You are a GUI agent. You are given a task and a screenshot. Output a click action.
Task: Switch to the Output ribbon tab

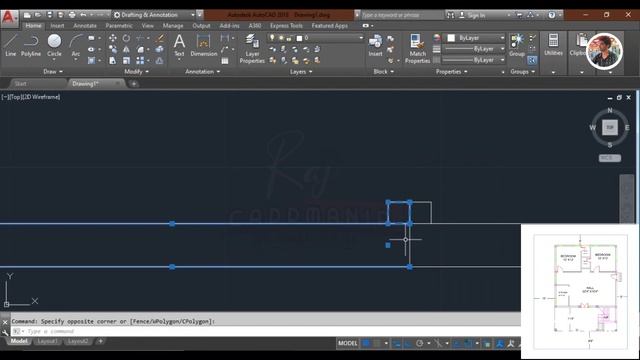201,26
